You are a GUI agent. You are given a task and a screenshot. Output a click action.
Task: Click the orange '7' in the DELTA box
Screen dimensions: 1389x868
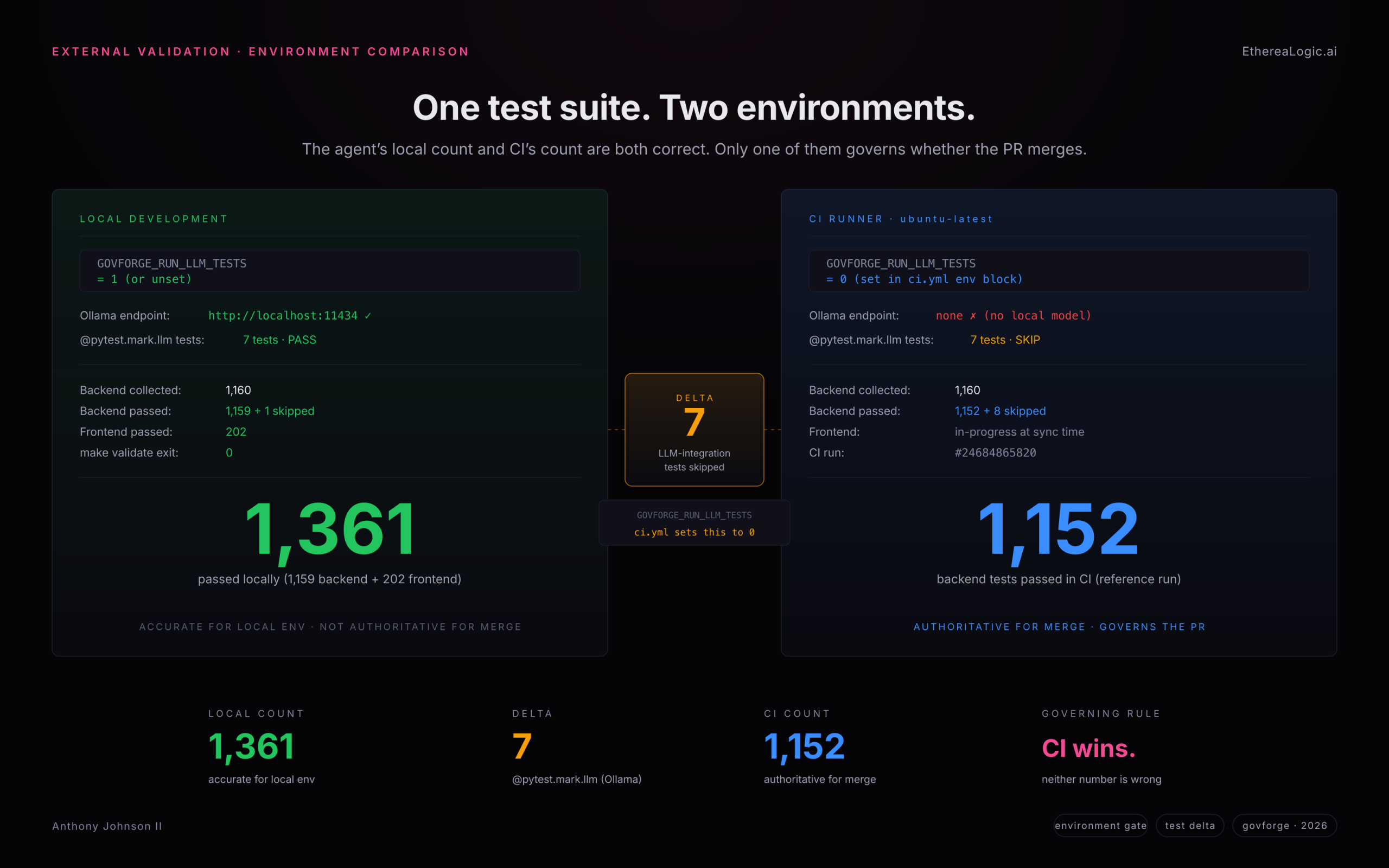[694, 422]
